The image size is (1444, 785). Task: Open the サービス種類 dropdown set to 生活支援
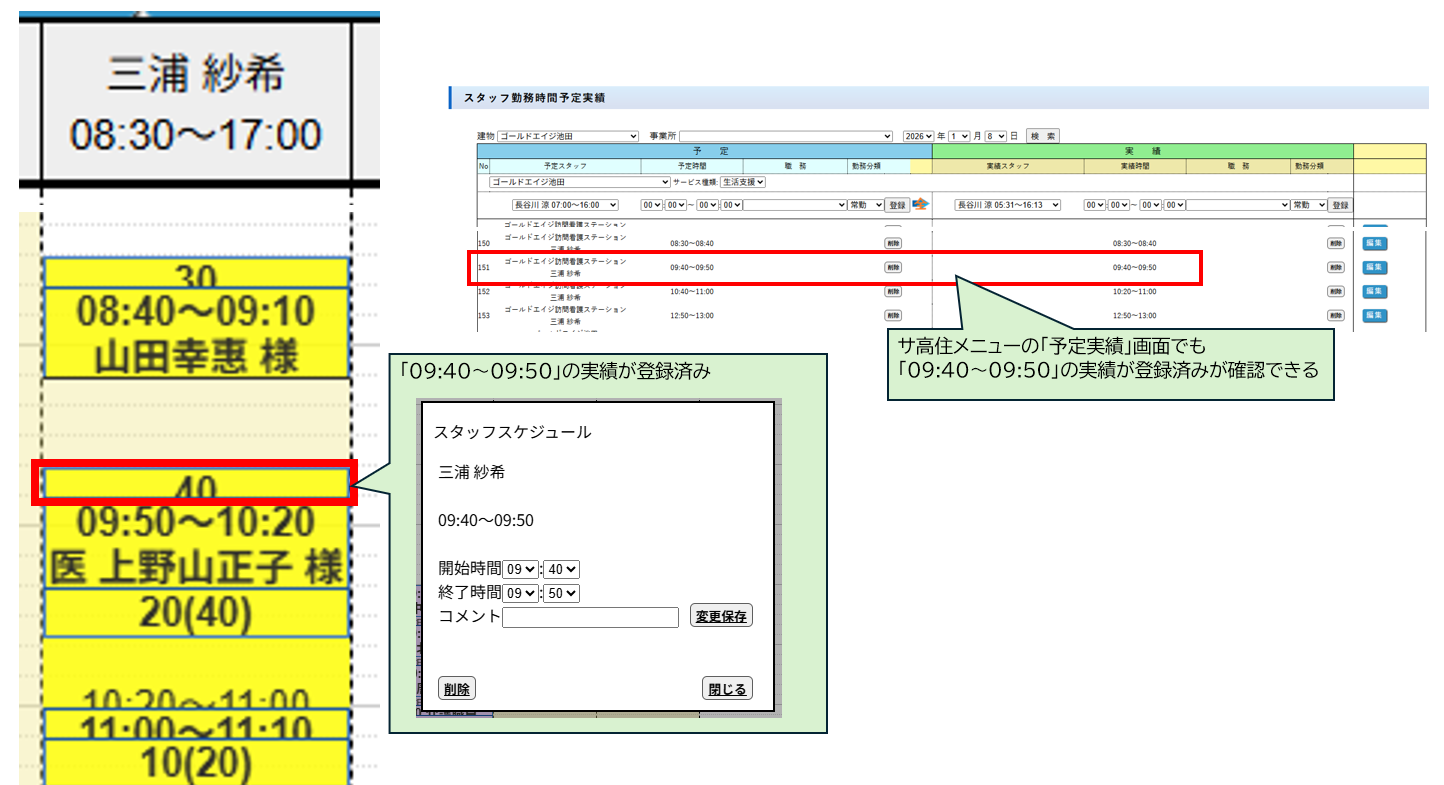(743, 182)
